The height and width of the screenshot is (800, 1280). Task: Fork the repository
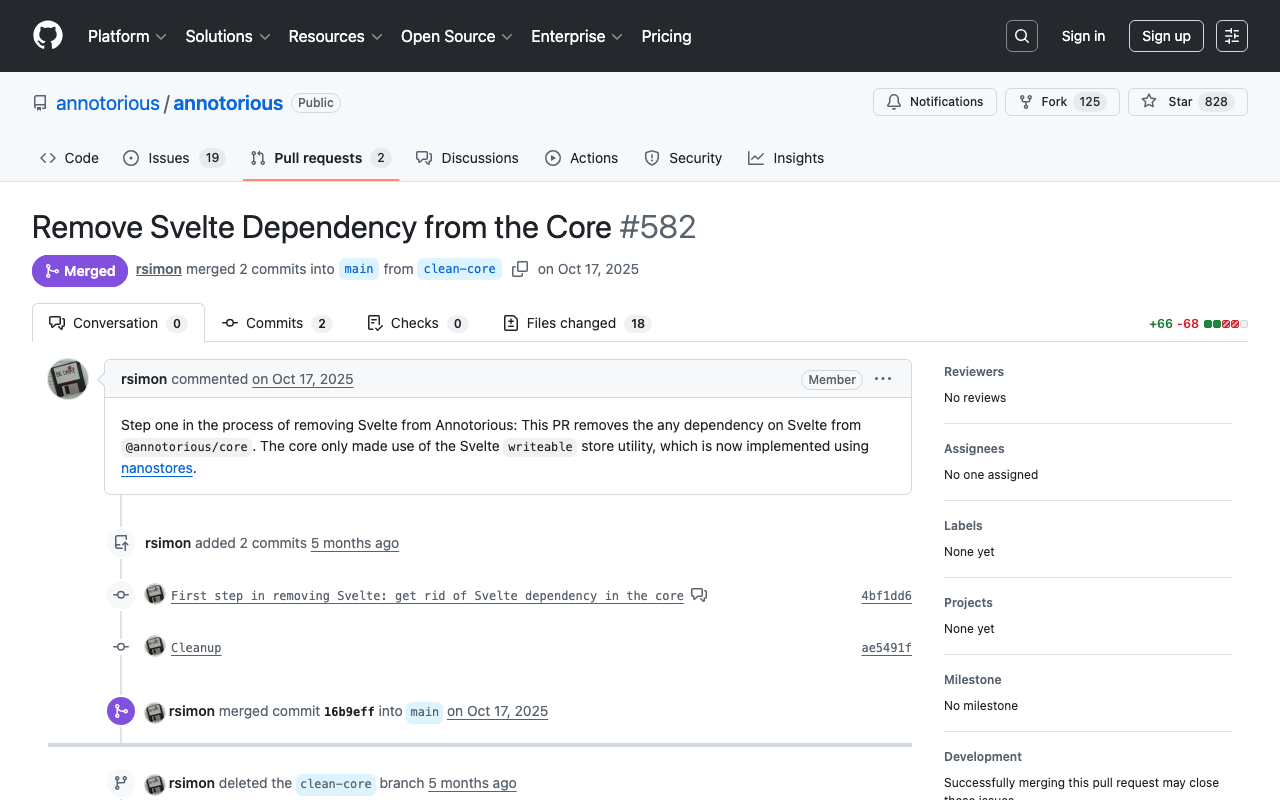pyautogui.click(x=1061, y=102)
